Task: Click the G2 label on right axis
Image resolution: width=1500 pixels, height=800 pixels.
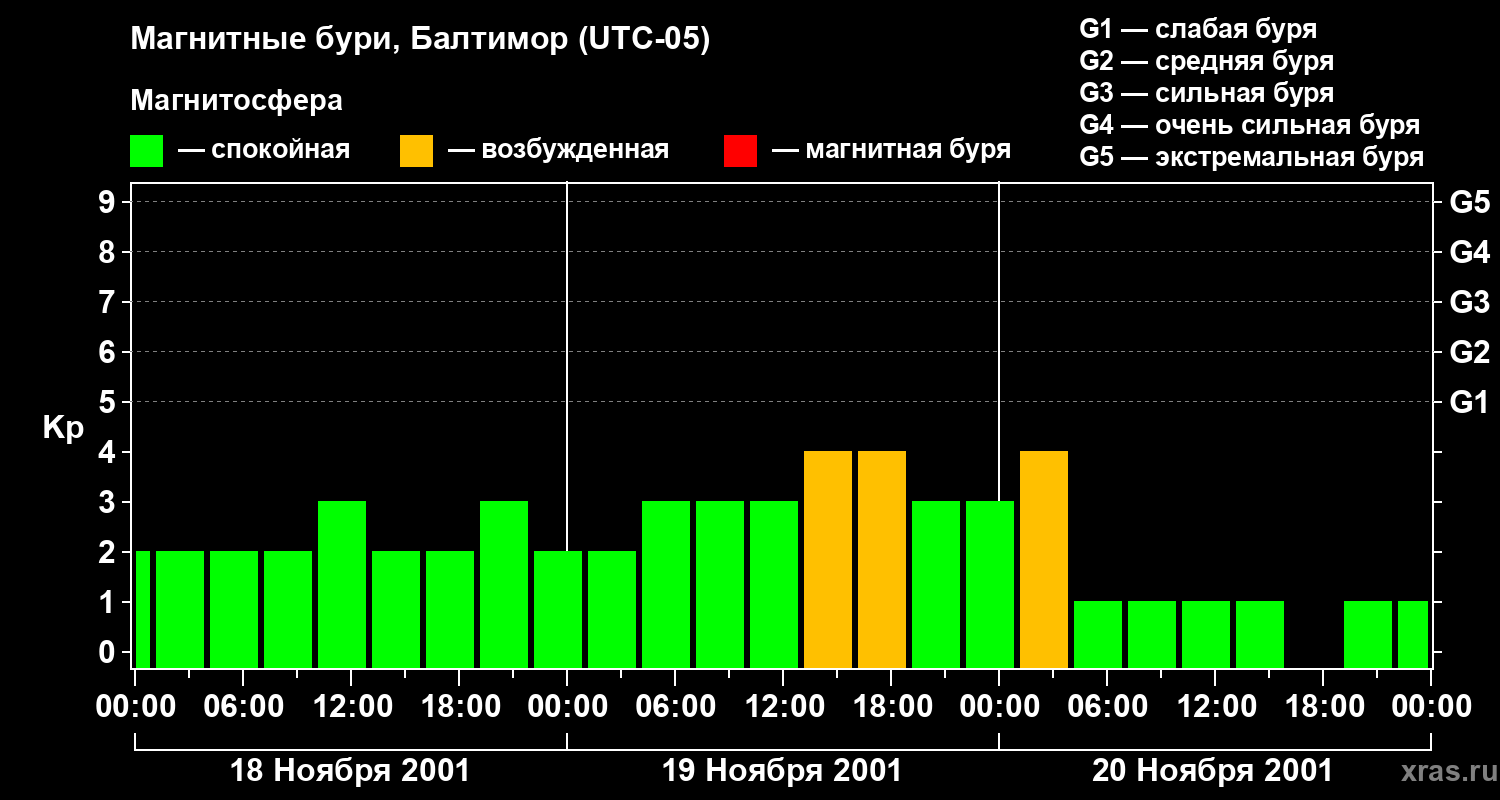Action: 1469,352
